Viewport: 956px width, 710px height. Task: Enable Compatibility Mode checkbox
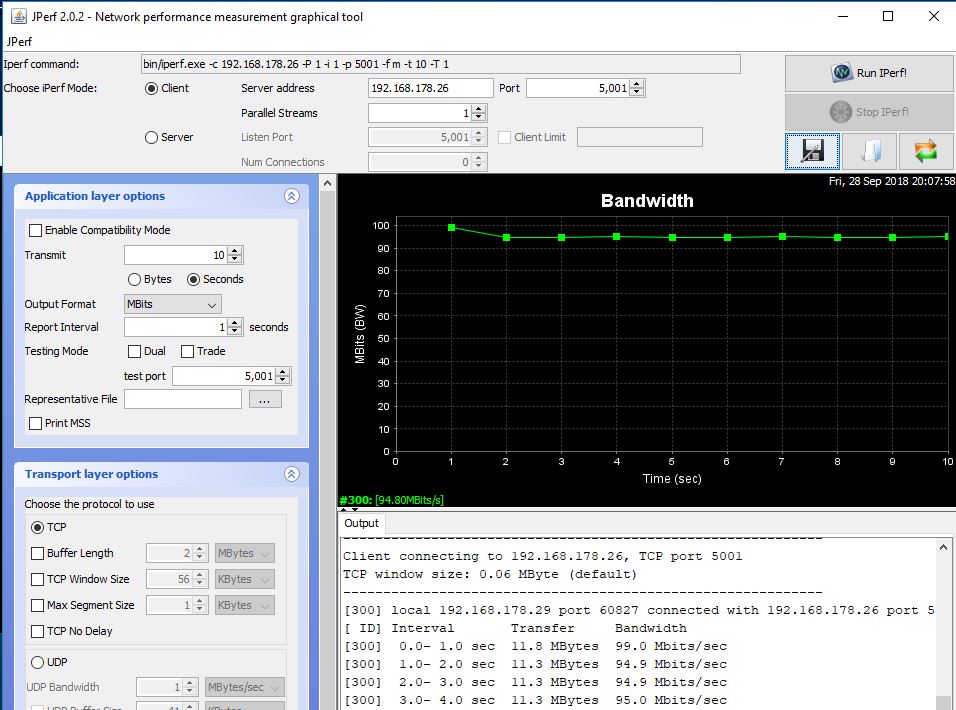click(x=35, y=230)
